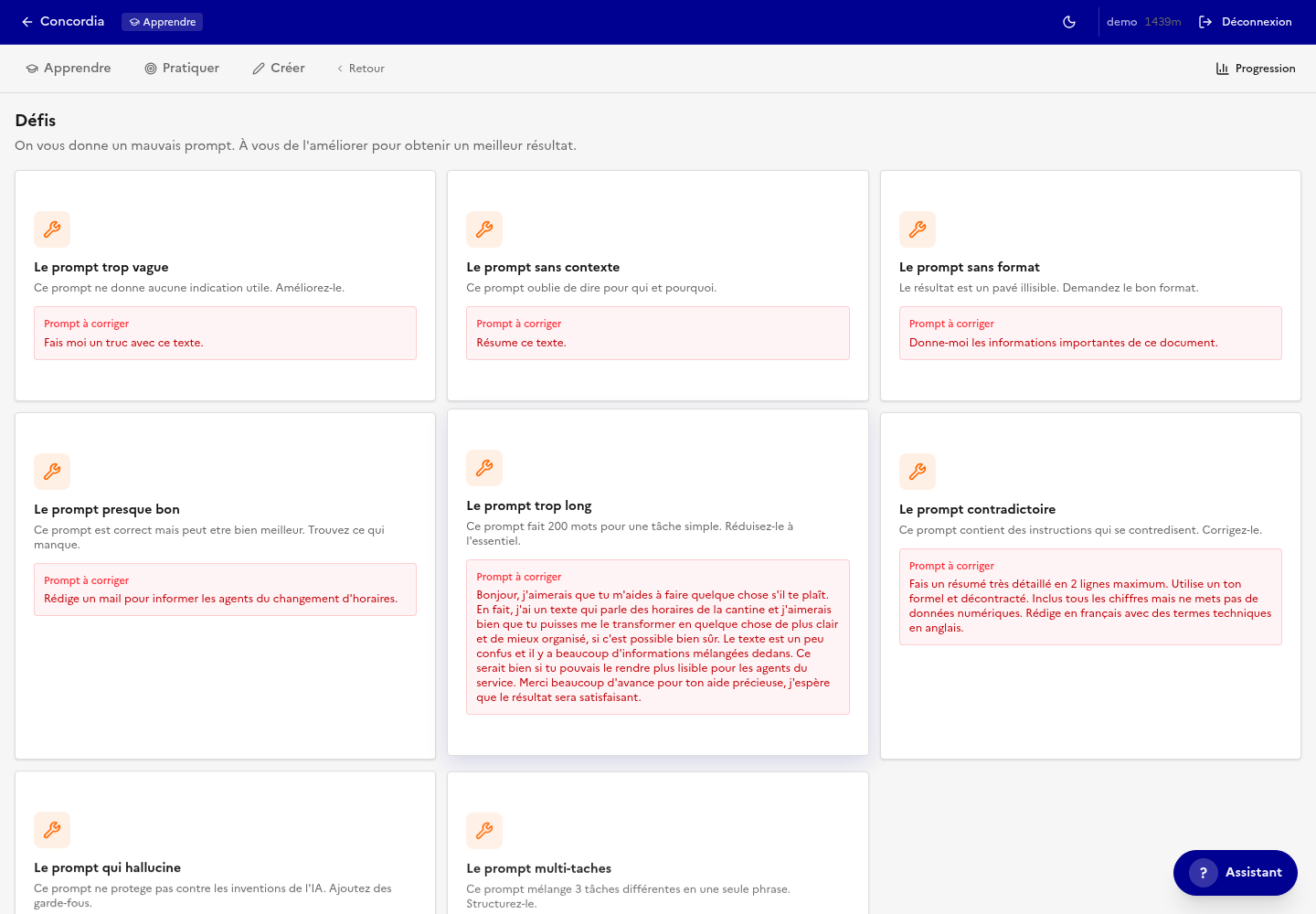This screenshot has width=1316, height=914.
Task: Click the wrench icon on Le prompt multi-taches
Action: (x=484, y=831)
